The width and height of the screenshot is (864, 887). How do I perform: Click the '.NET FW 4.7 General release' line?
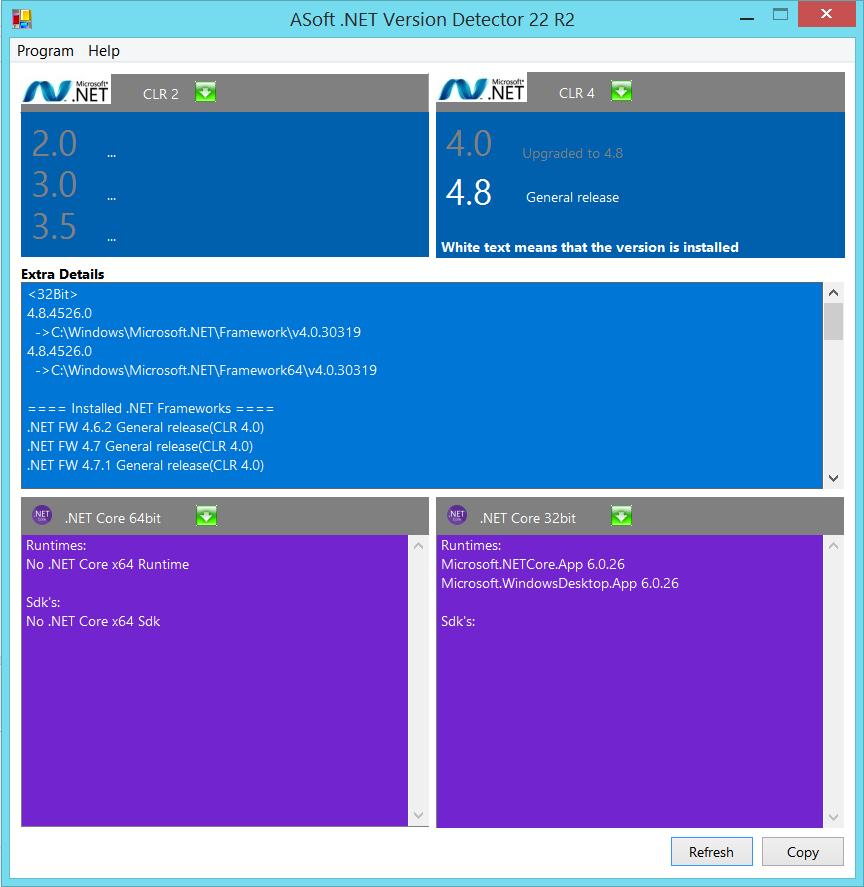[x=140, y=446]
